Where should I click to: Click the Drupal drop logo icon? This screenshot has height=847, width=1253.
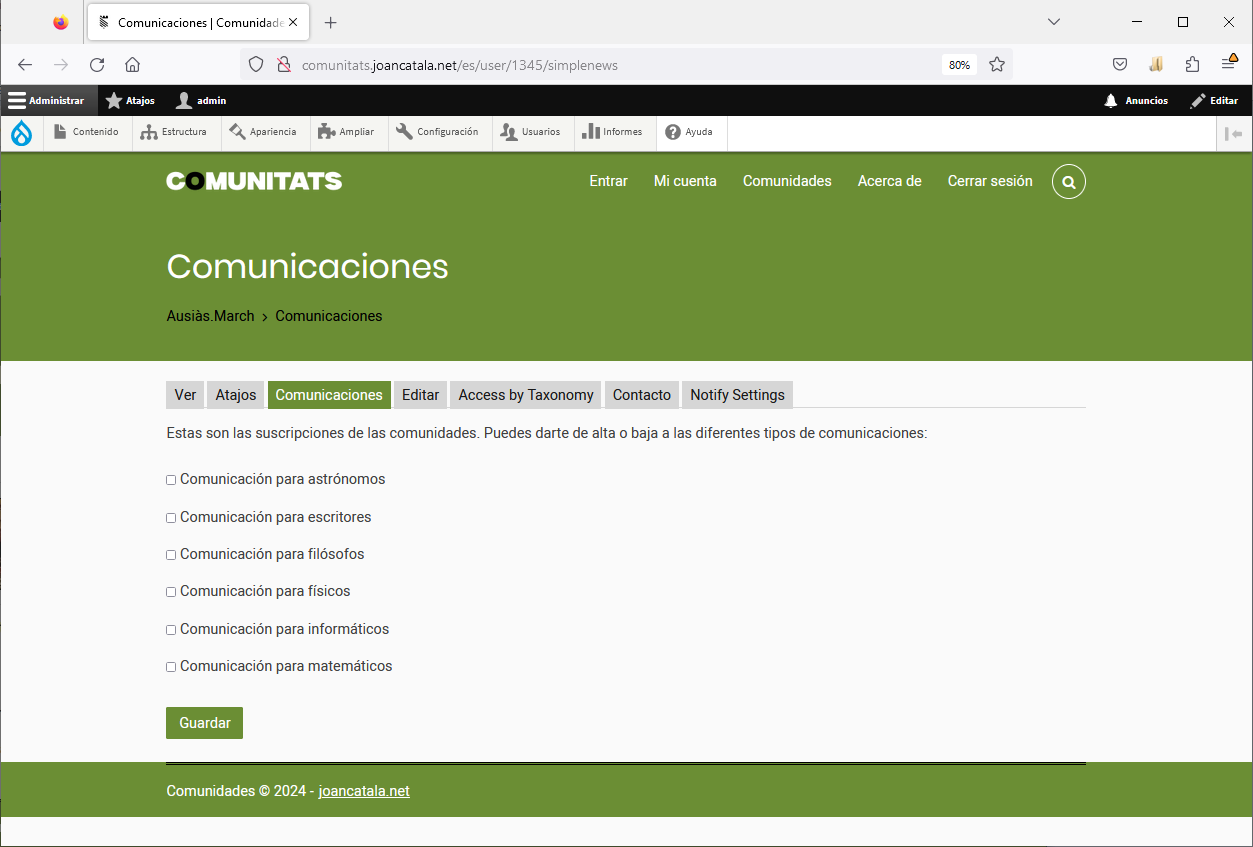click(21, 133)
